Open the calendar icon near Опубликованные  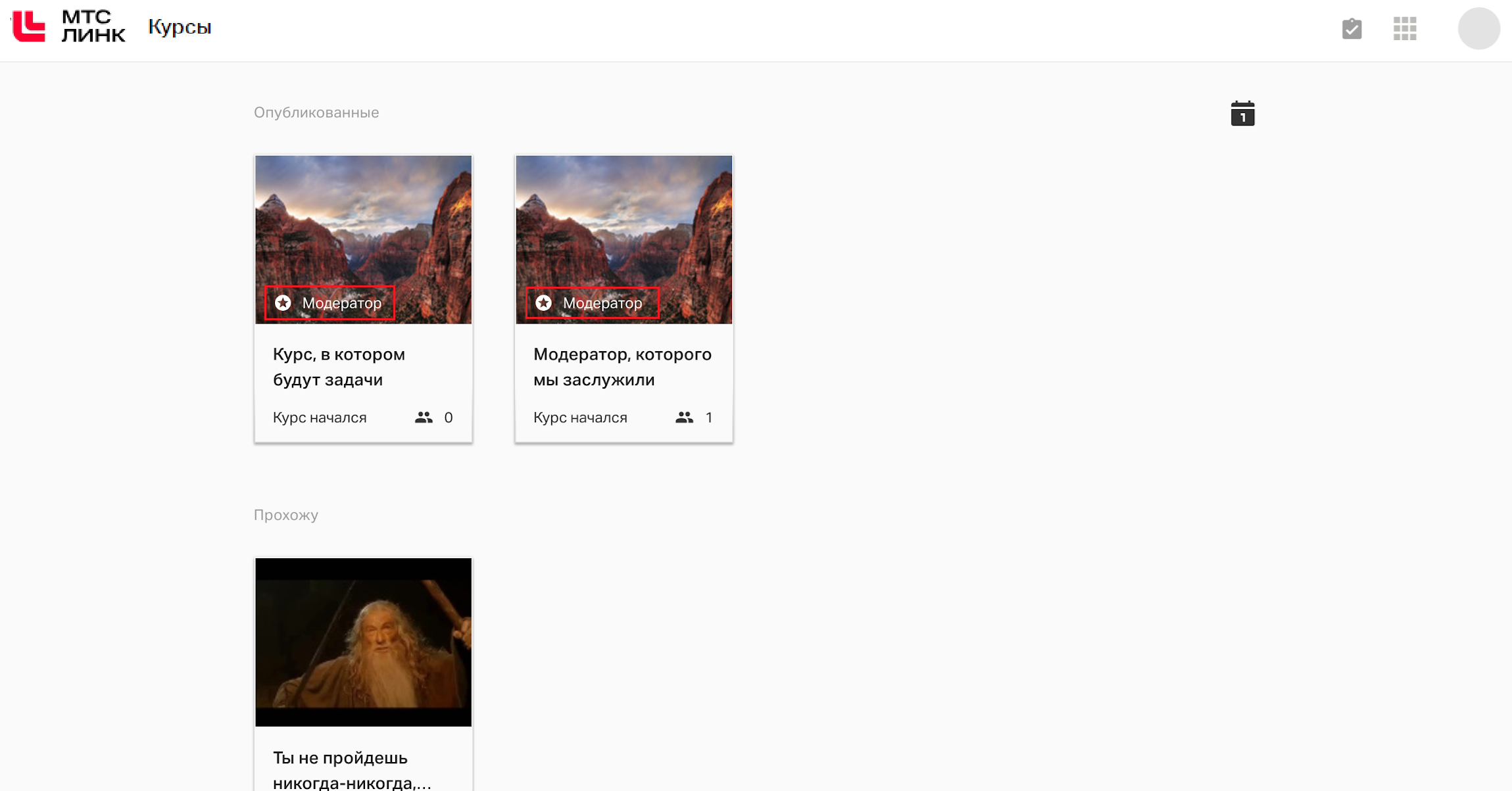point(1242,113)
